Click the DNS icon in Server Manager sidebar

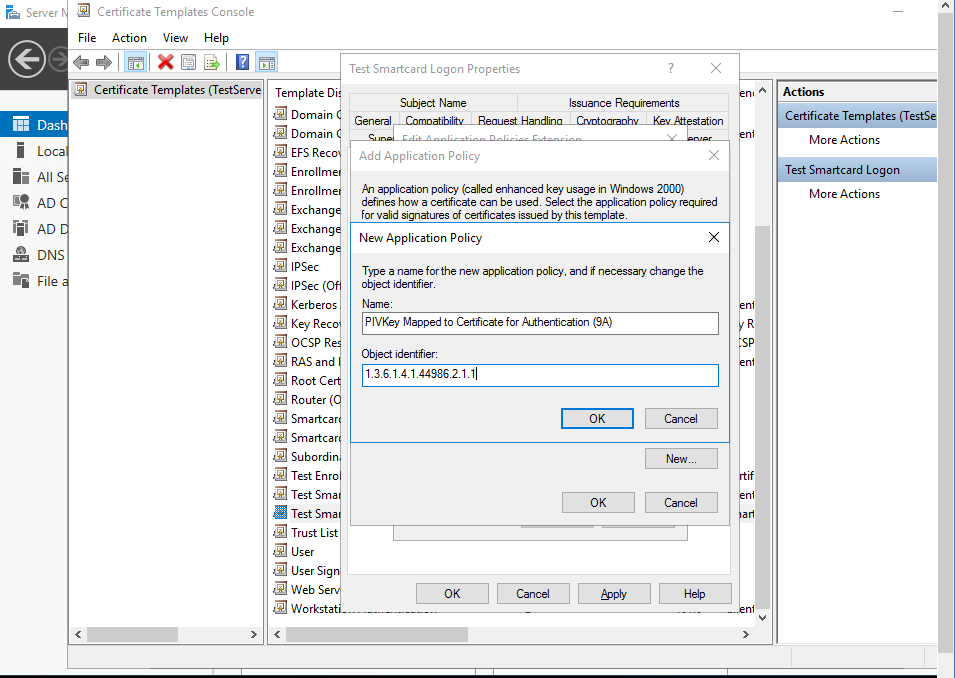tap(21, 255)
